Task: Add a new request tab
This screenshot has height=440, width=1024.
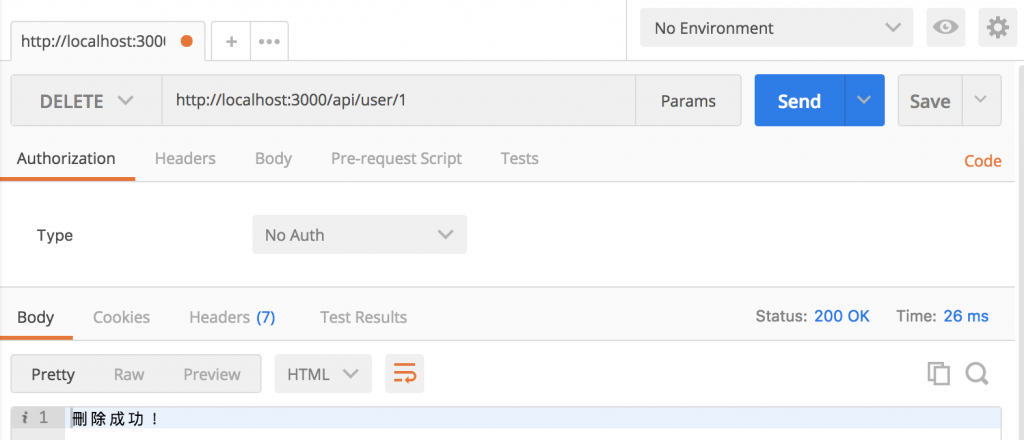Action: pos(231,42)
